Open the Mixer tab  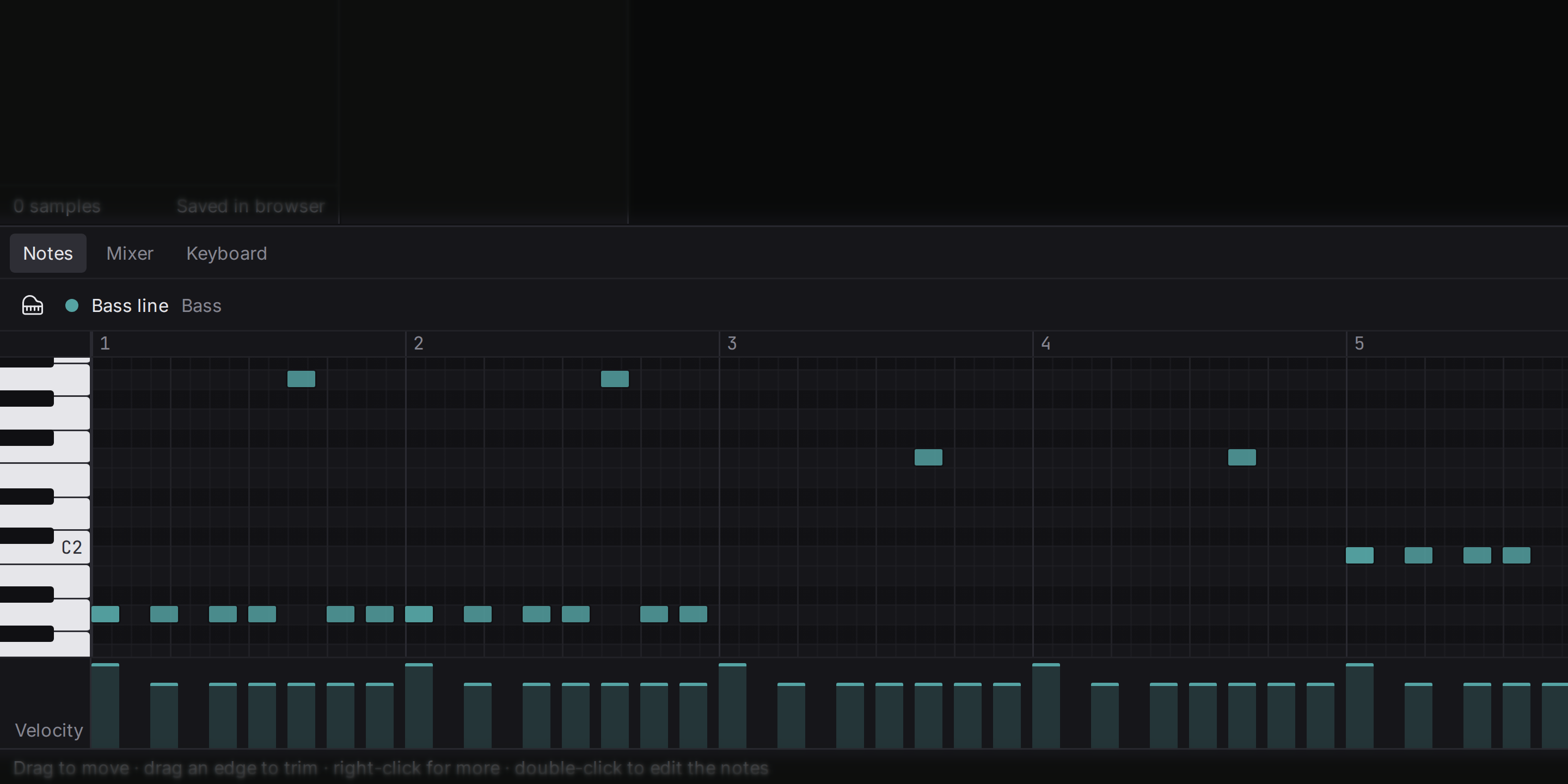(130, 253)
